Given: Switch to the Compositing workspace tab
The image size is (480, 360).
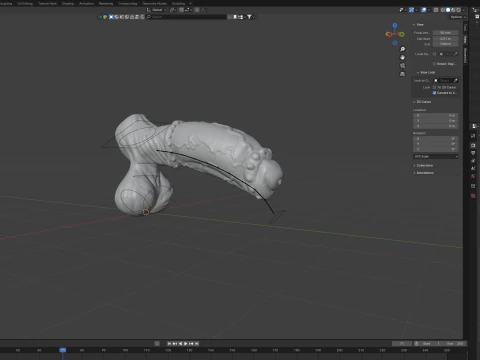Looking at the screenshot, I should pyautogui.click(x=128, y=3).
